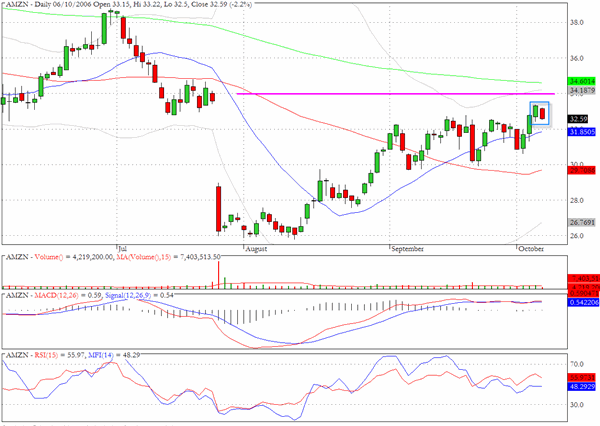Click the tall red gap-down candle in late July
The width and height of the screenshot is (600, 426).
218,209
